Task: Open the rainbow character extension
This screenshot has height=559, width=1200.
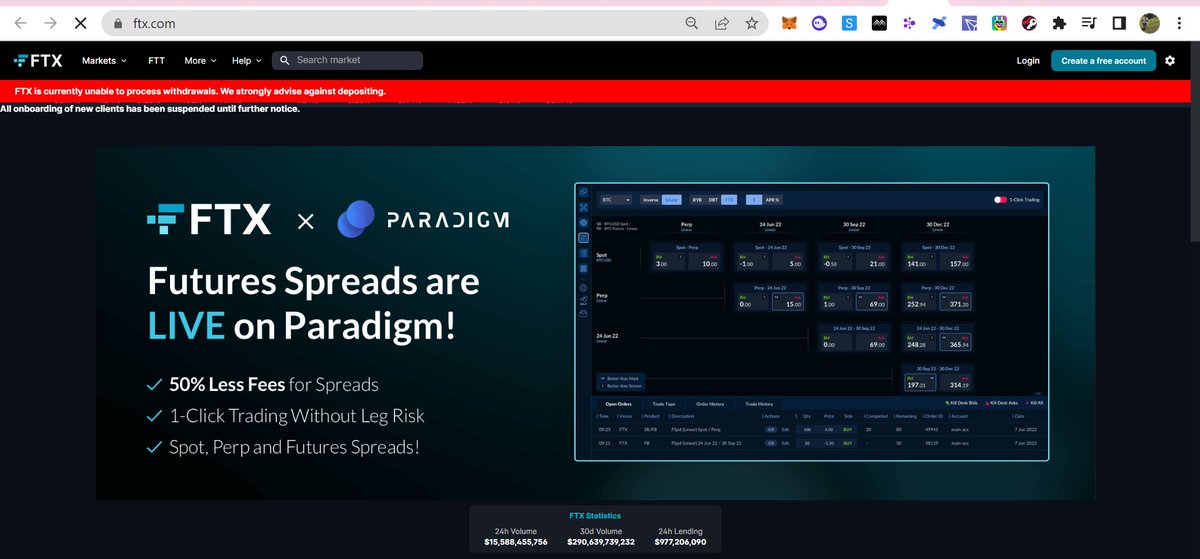Action: 998,23
